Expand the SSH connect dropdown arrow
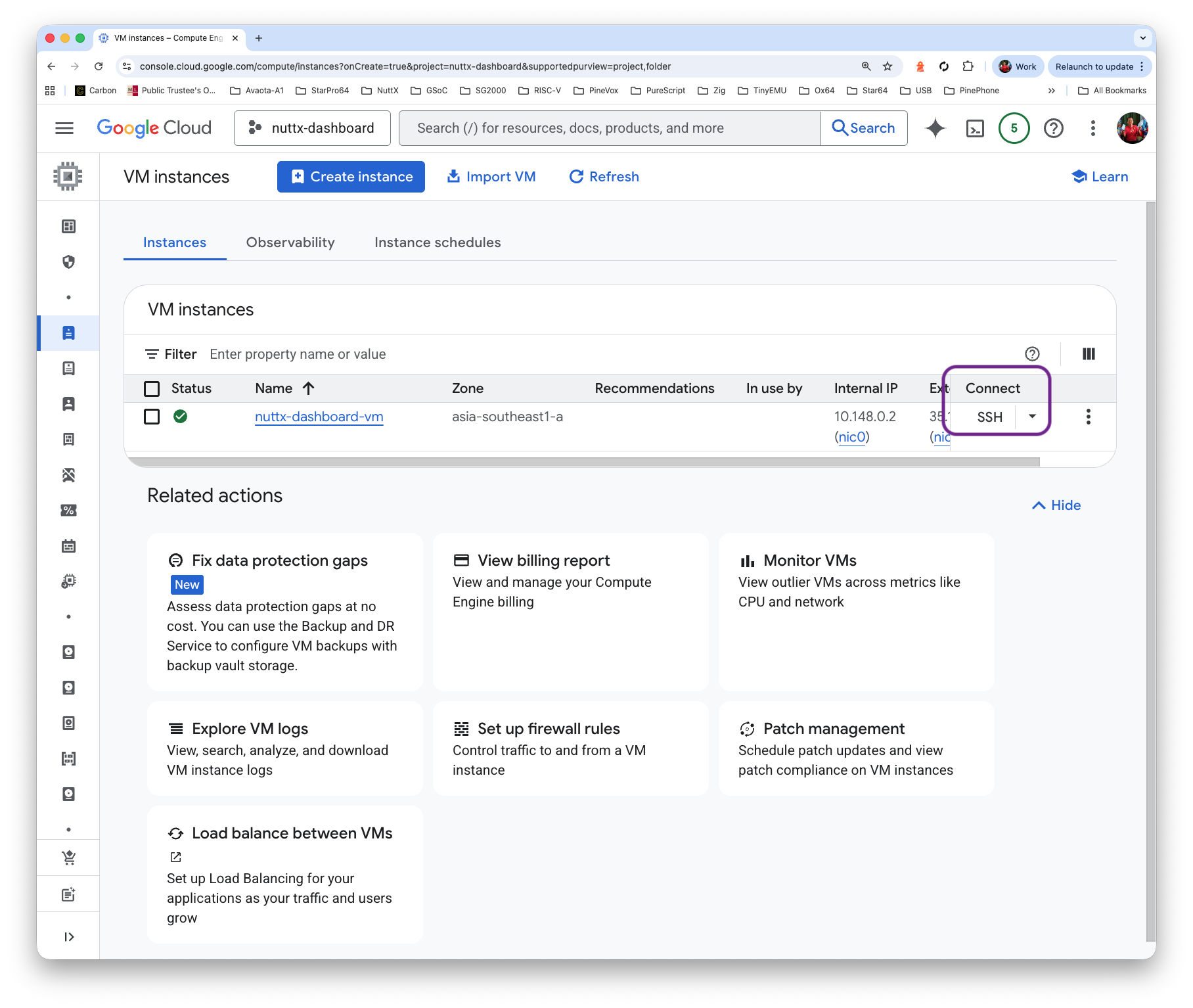Viewport: 1193px width, 1008px height. coord(1032,417)
